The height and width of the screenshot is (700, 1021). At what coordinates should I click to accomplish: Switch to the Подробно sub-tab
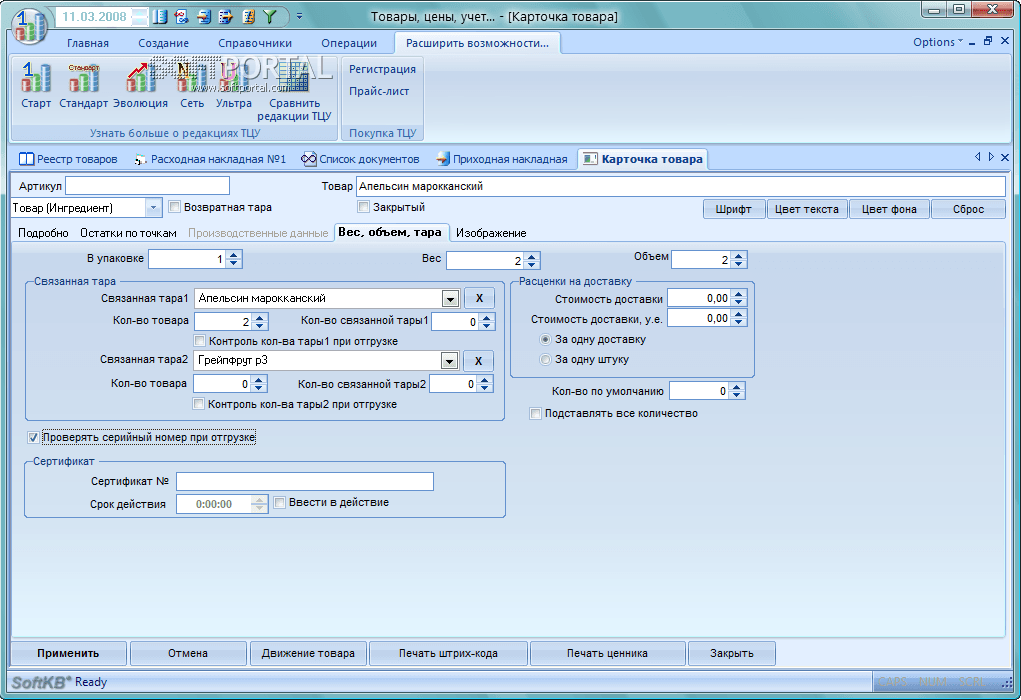43,233
